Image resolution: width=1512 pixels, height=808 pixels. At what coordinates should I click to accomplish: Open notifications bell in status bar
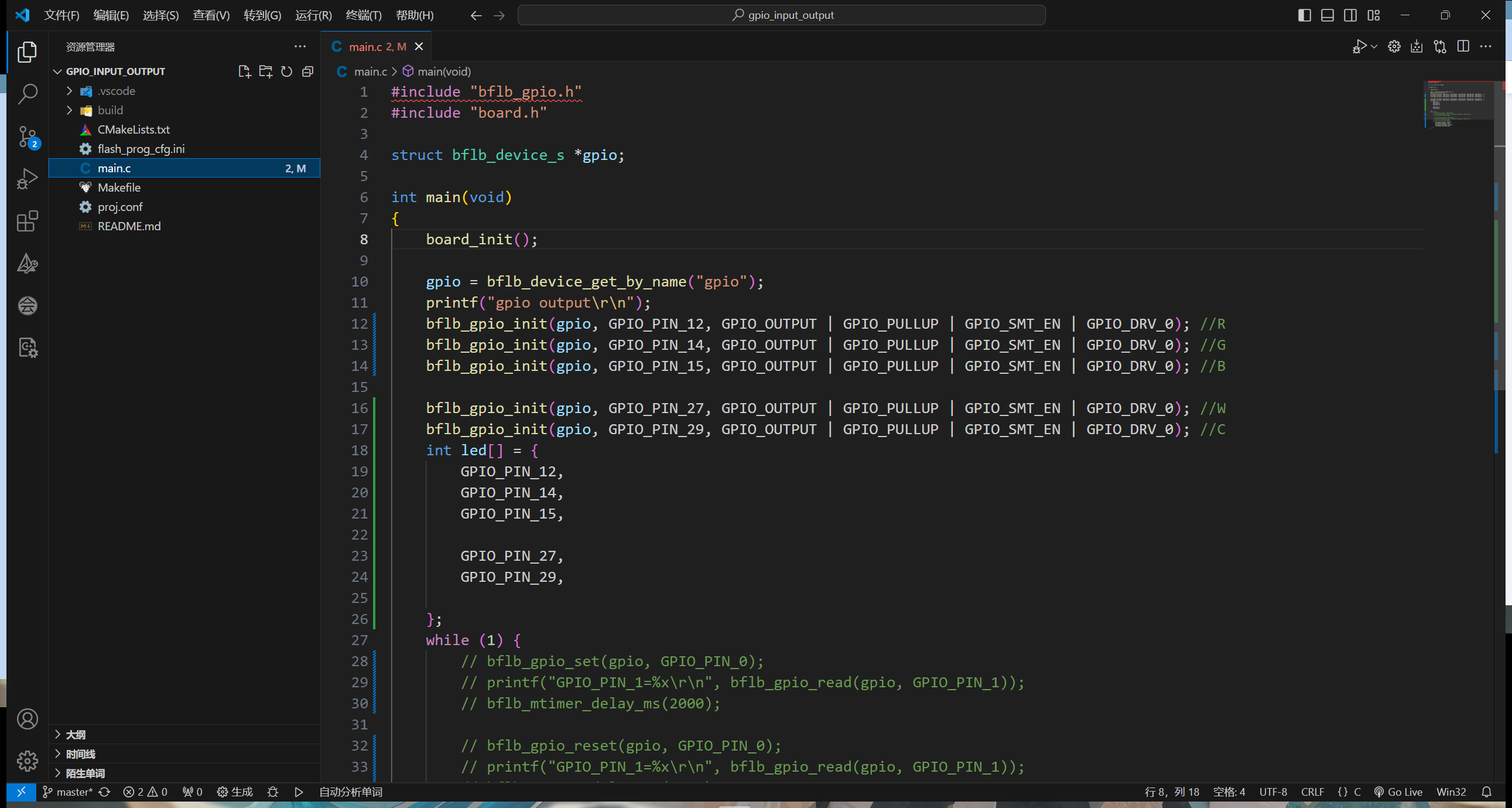pyautogui.click(x=1486, y=792)
